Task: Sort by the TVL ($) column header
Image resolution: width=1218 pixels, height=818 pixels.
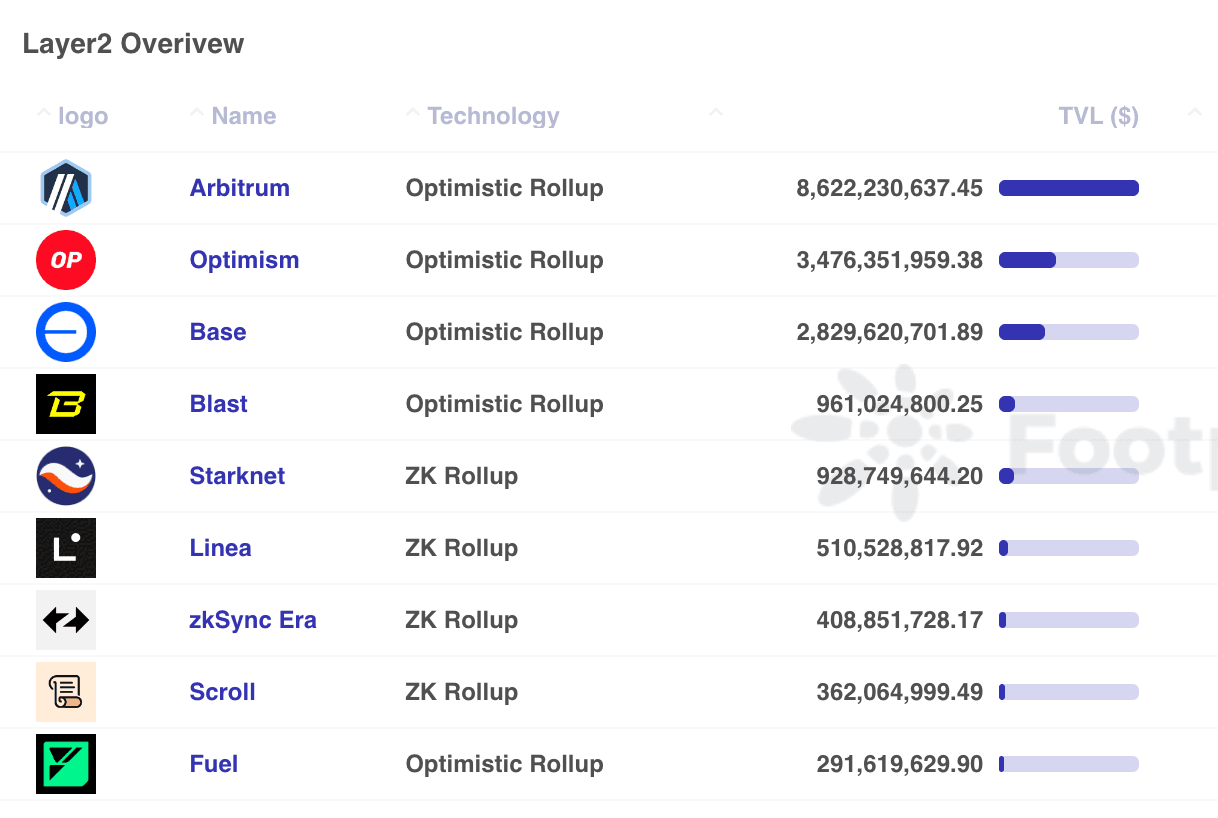Action: 1098,116
